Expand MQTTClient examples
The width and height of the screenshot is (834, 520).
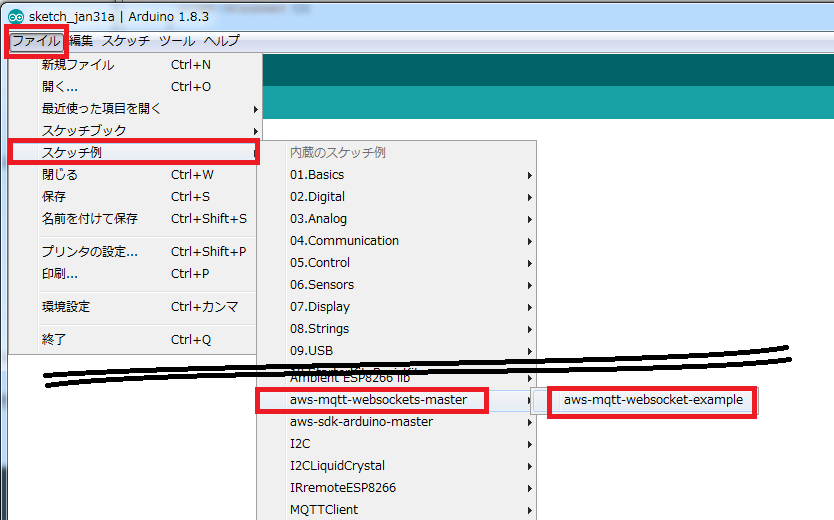396,509
